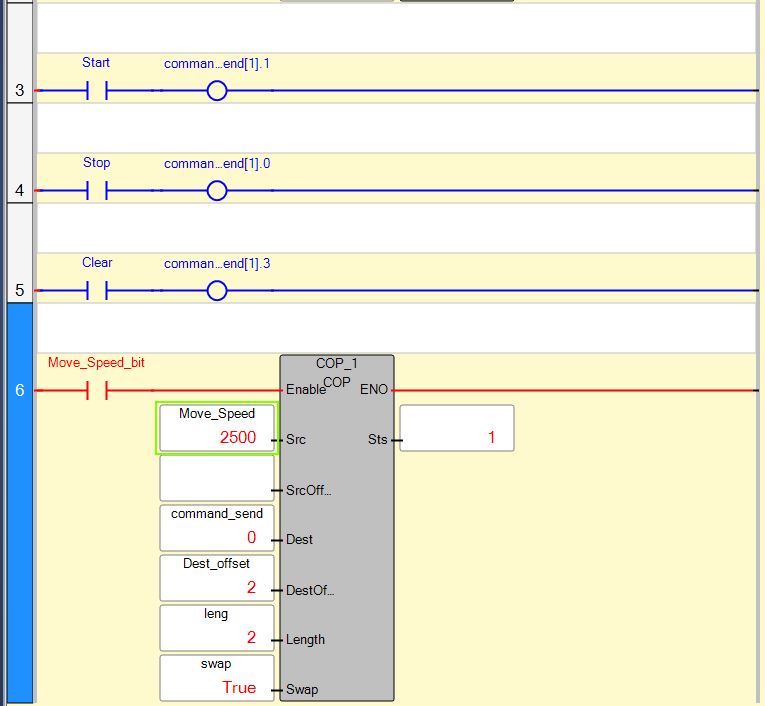Image resolution: width=765 pixels, height=706 pixels.
Task: Click the Length pin label
Action: click(305, 640)
